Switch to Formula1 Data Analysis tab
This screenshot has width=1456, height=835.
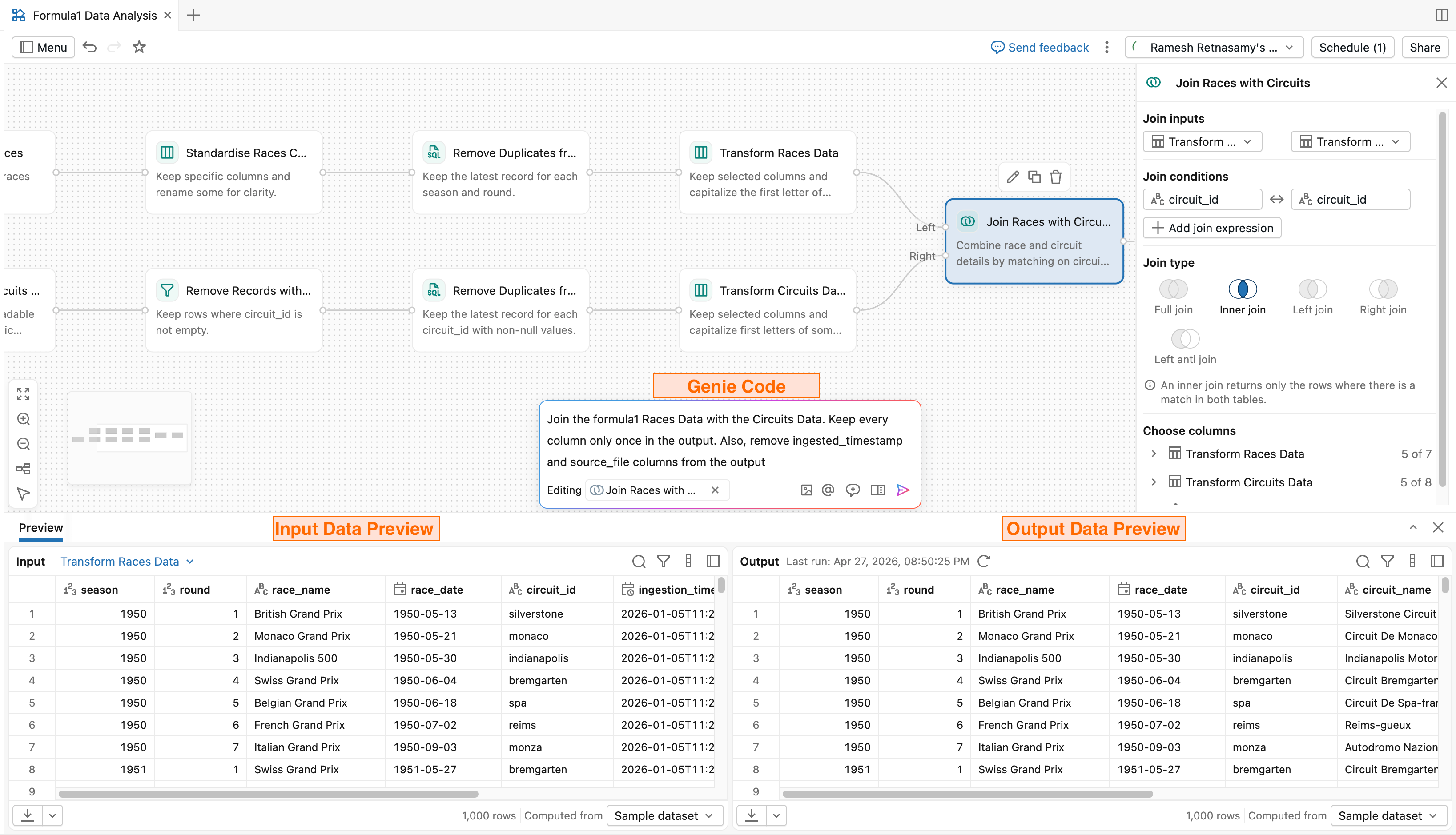[x=92, y=16]
